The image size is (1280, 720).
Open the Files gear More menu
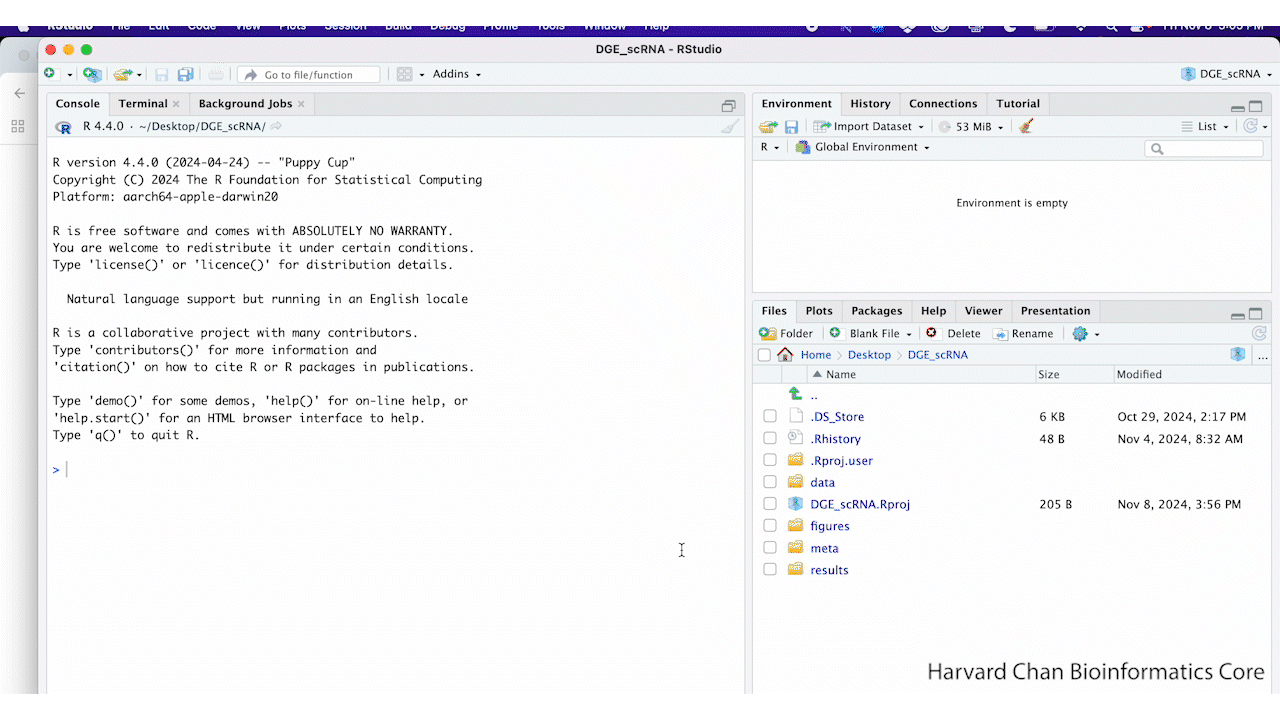tap(1086, 333)
